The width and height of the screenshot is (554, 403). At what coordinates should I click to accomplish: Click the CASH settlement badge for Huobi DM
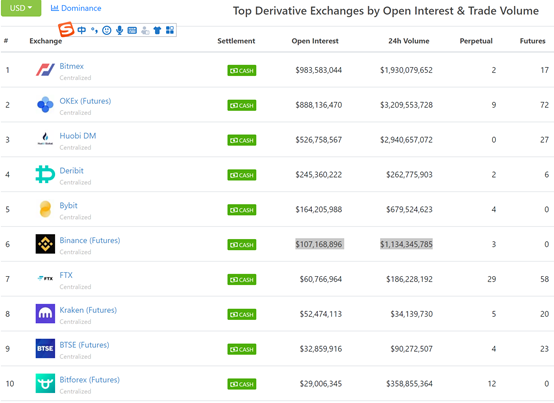click(242, 140)
